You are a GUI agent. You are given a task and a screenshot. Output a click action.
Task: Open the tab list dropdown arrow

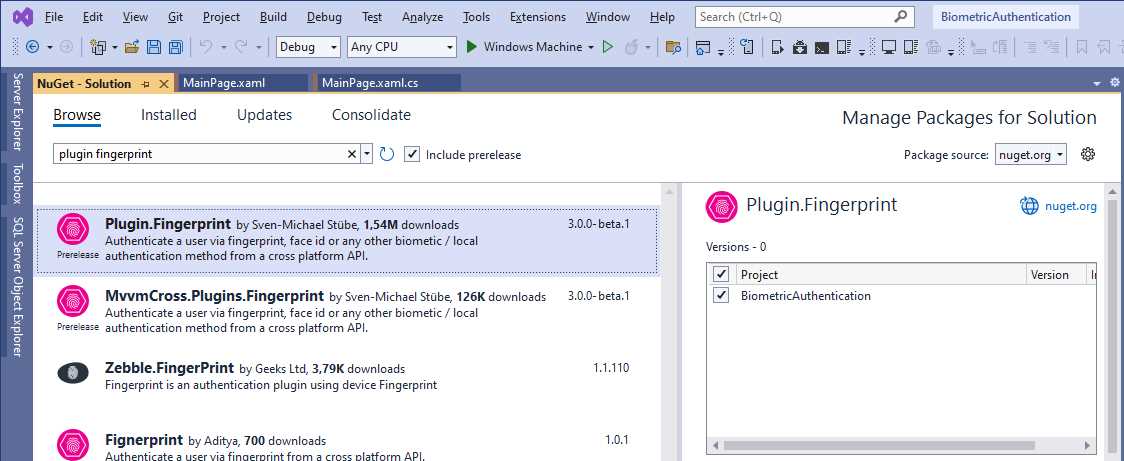[x=1097, y=84]
